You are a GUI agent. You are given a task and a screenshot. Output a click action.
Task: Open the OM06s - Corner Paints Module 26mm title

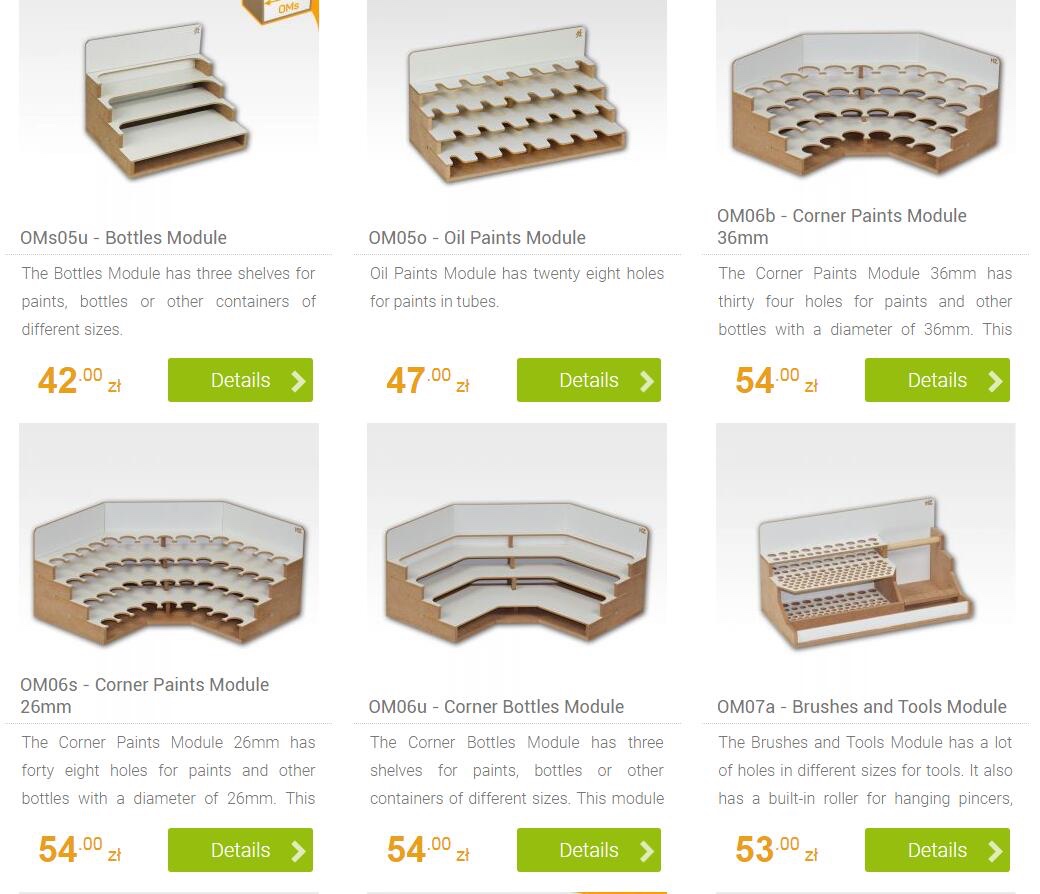point(145,696)
